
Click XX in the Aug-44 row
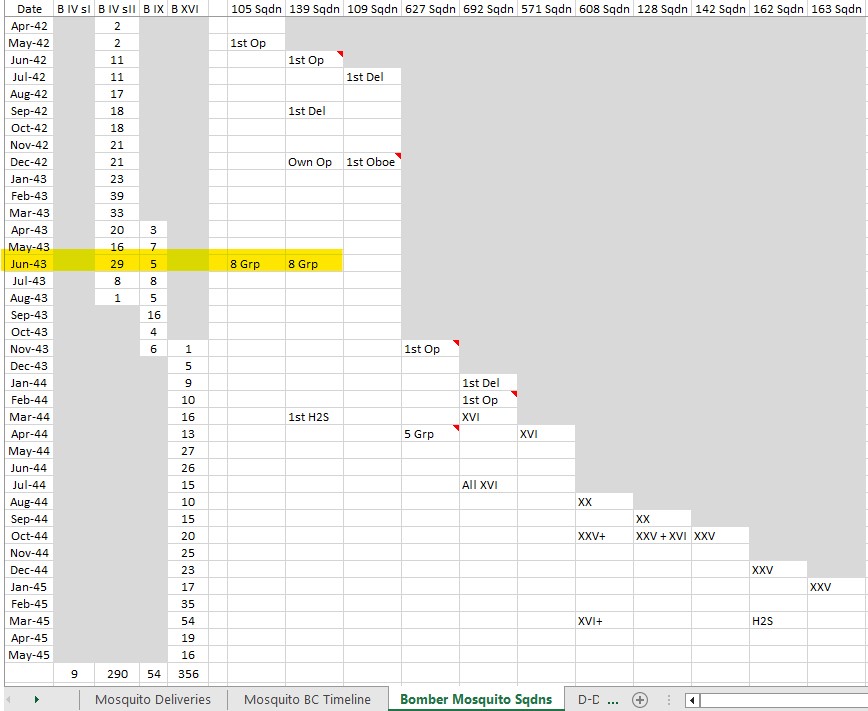pos(604,502)
